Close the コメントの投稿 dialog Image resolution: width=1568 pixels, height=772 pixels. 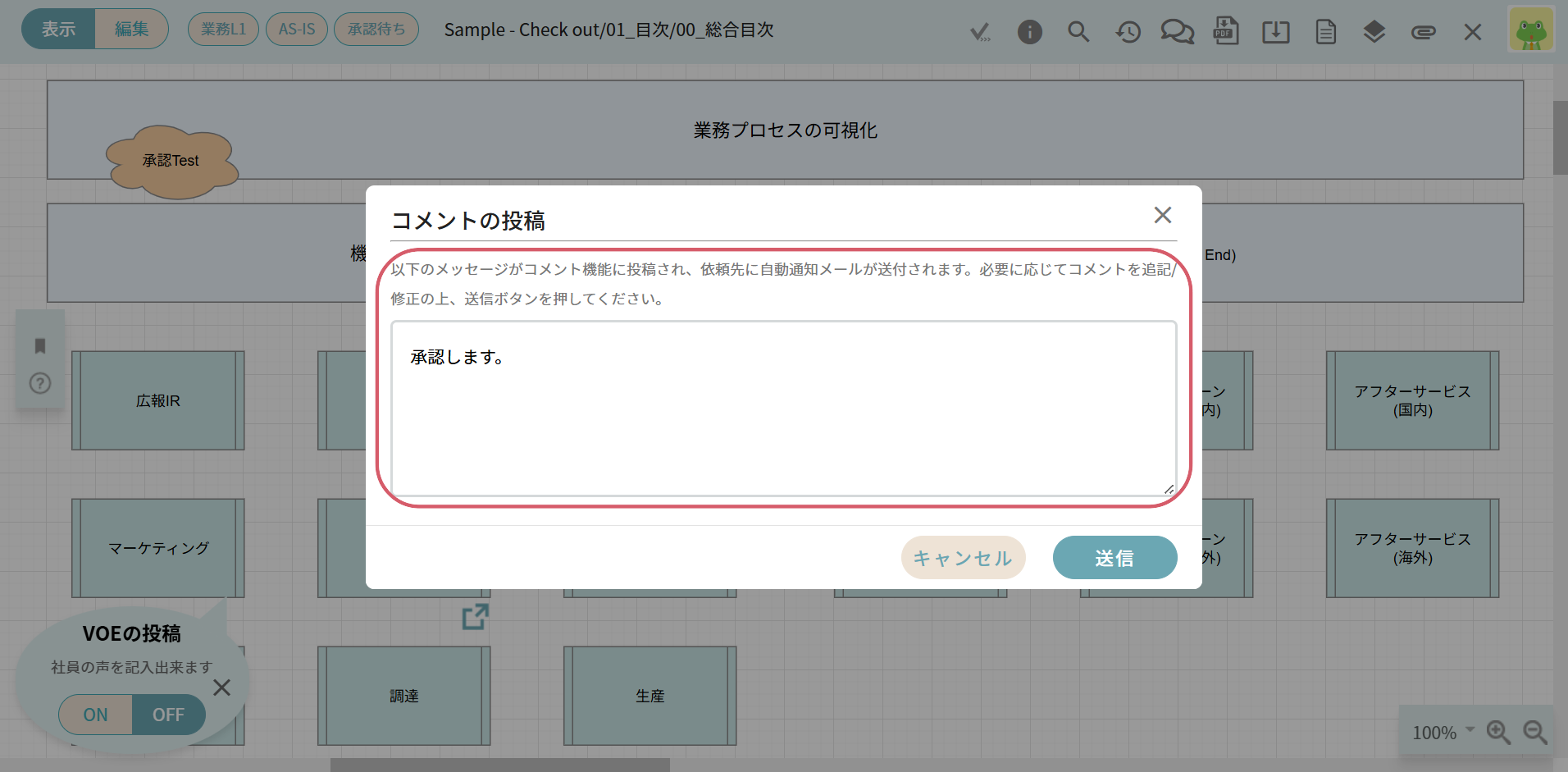[1162, 215]
